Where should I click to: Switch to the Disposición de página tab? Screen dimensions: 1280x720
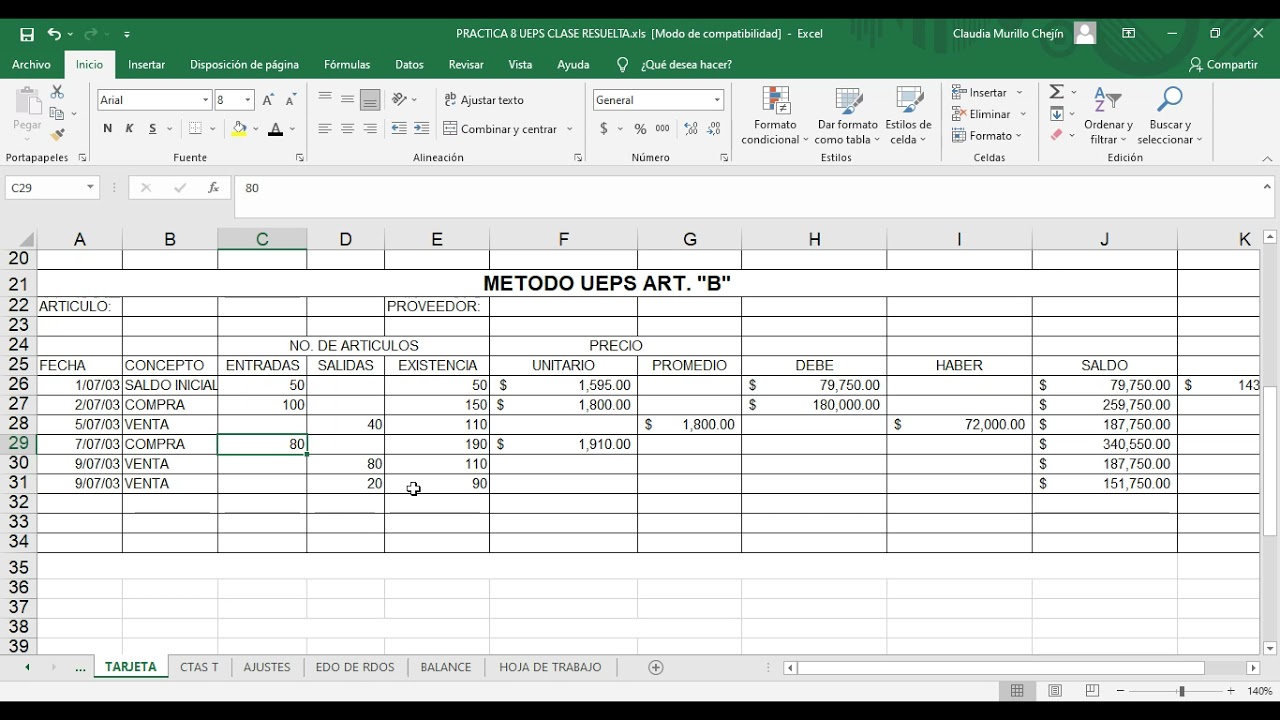click(244, 64)
